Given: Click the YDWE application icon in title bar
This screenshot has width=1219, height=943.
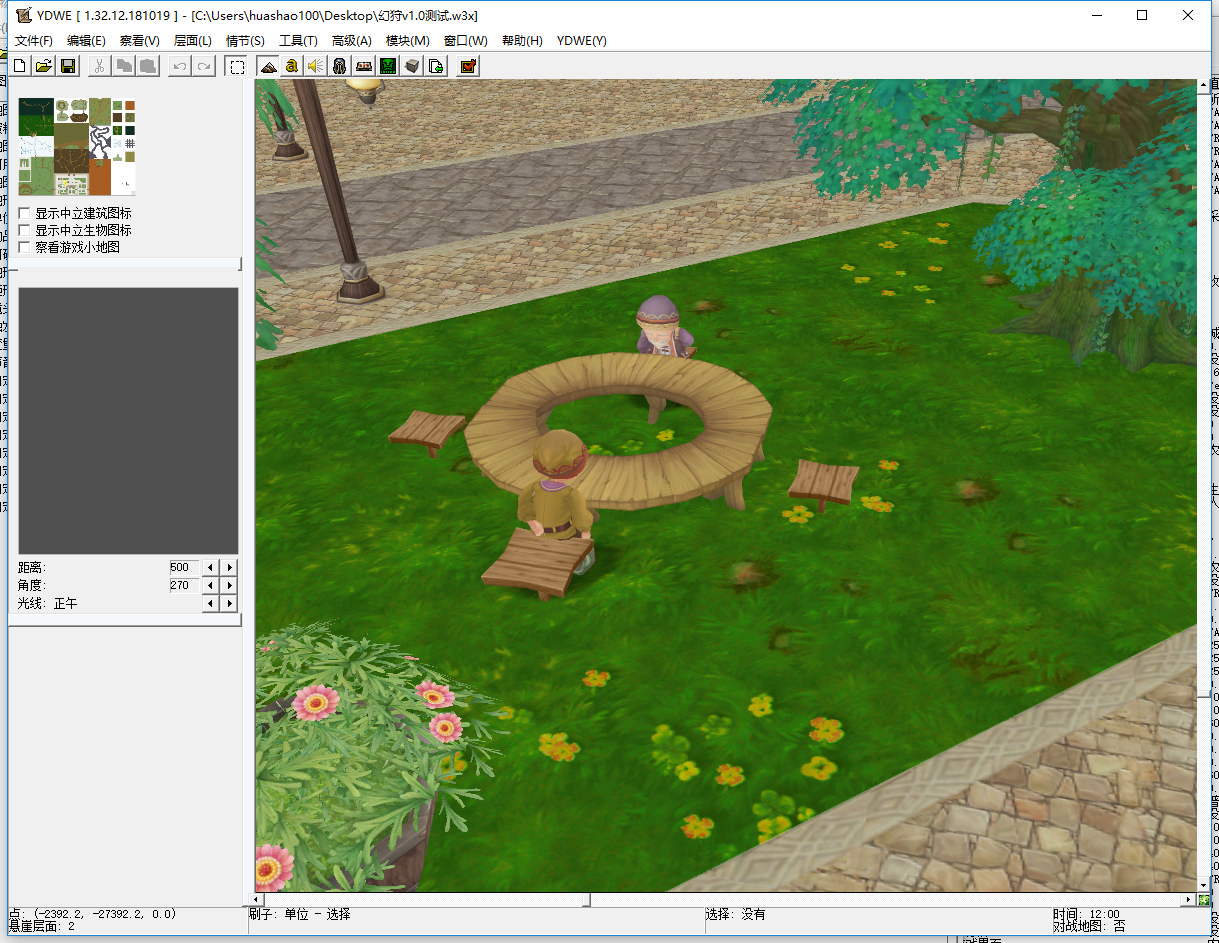Looking at the screenshot, I should pyautogui.click(x=23, y=15).
